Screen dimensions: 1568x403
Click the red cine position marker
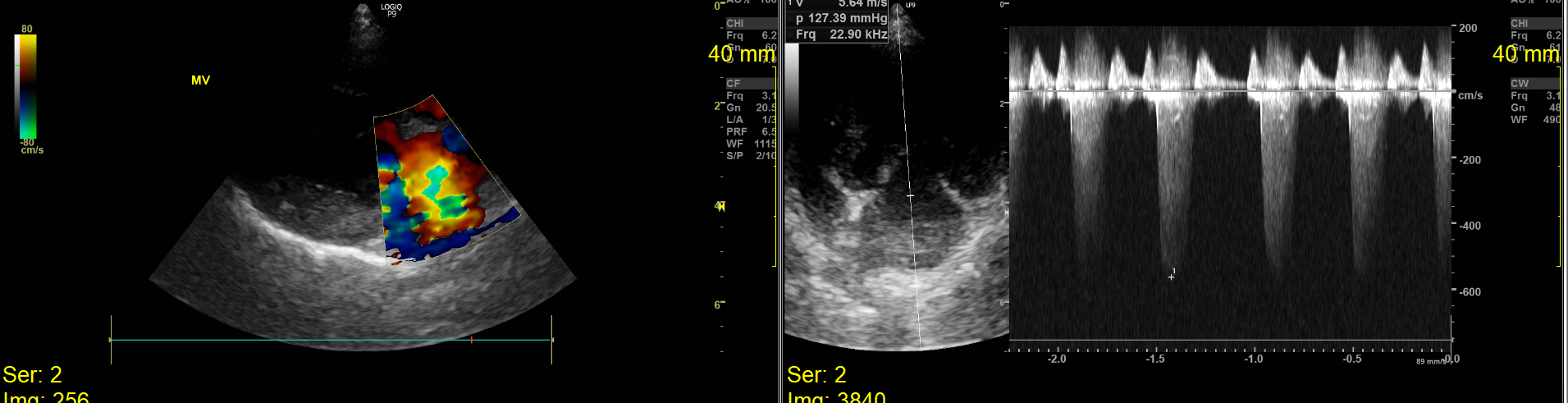point(472,339)
